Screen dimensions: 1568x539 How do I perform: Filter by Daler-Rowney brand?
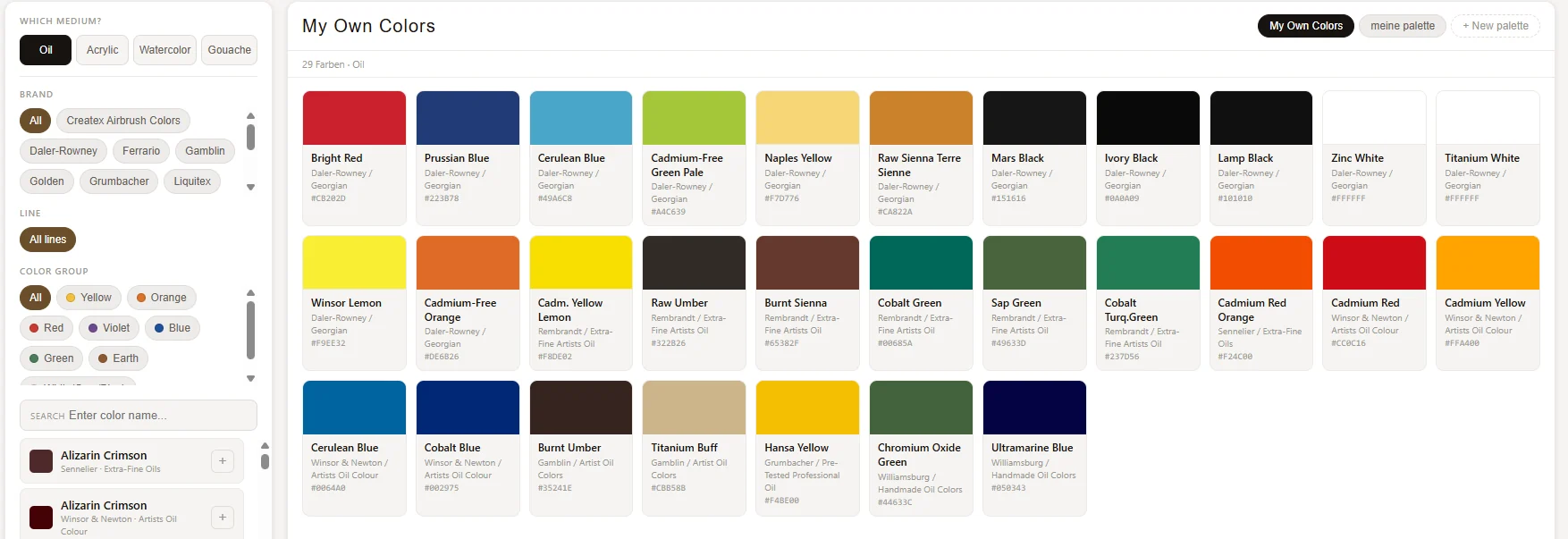63,151
